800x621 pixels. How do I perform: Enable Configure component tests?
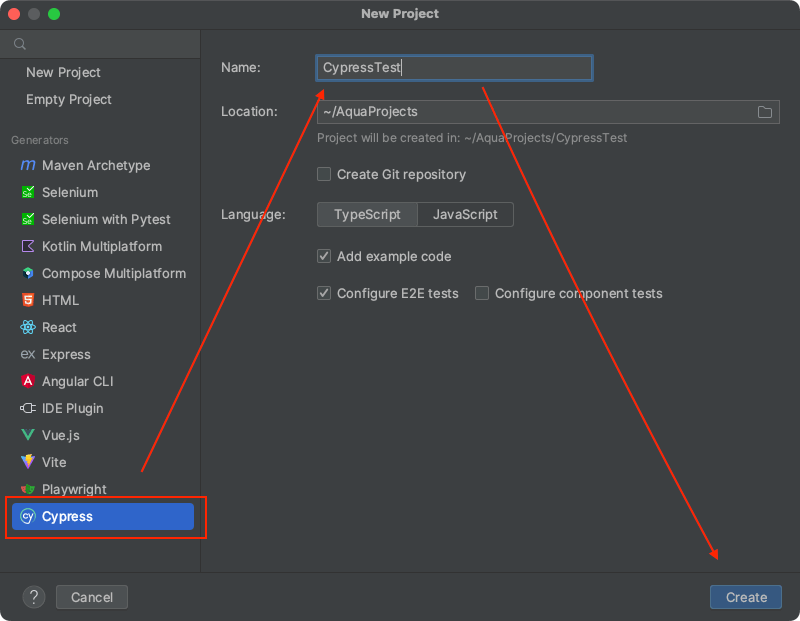[482, 293]
